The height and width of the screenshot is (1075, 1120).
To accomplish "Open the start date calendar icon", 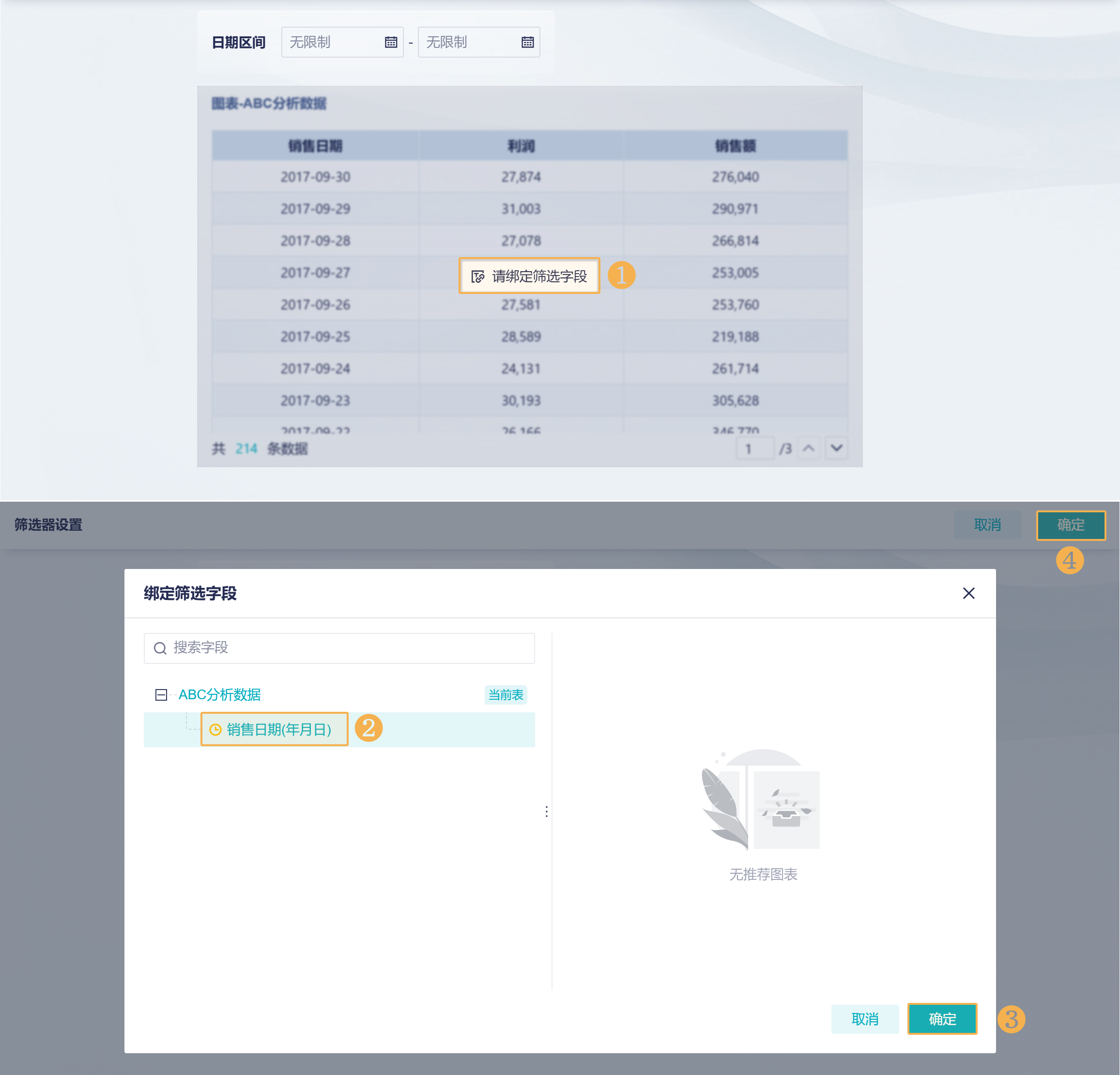I will click(391, 42).
